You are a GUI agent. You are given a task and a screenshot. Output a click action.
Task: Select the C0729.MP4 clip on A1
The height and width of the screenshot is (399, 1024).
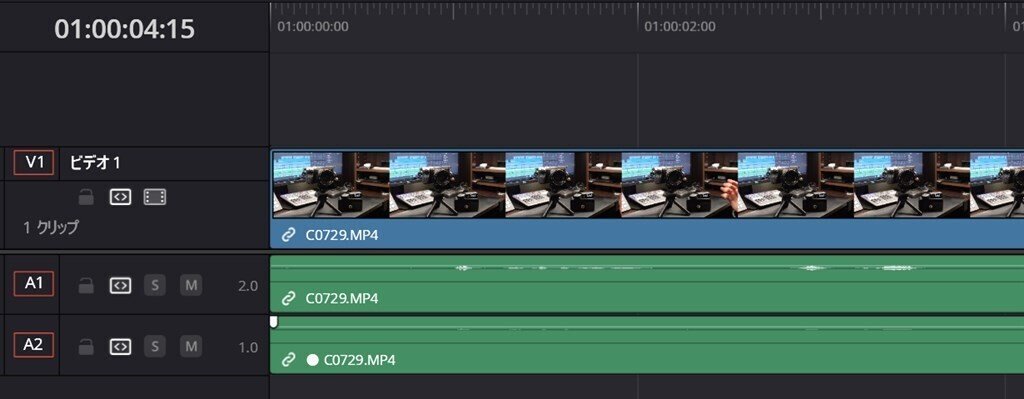click(647, 284)
